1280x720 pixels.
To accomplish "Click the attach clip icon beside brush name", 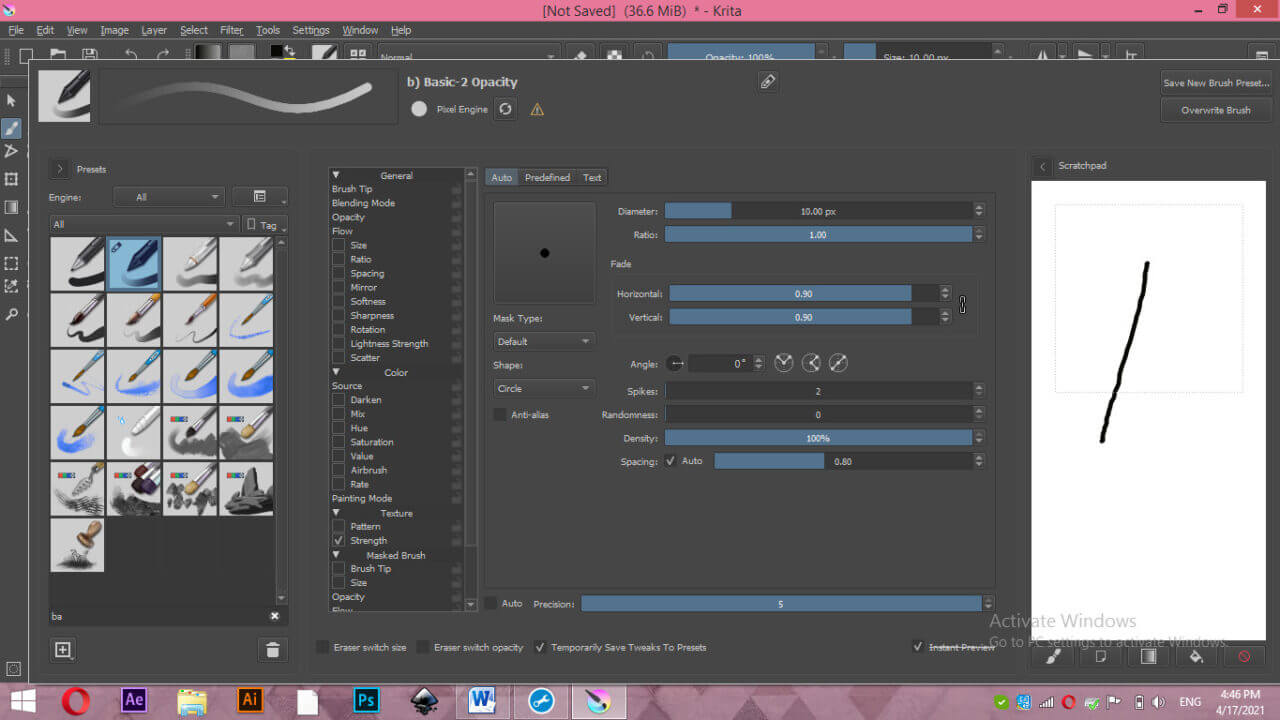I will (x=768, y=82).
